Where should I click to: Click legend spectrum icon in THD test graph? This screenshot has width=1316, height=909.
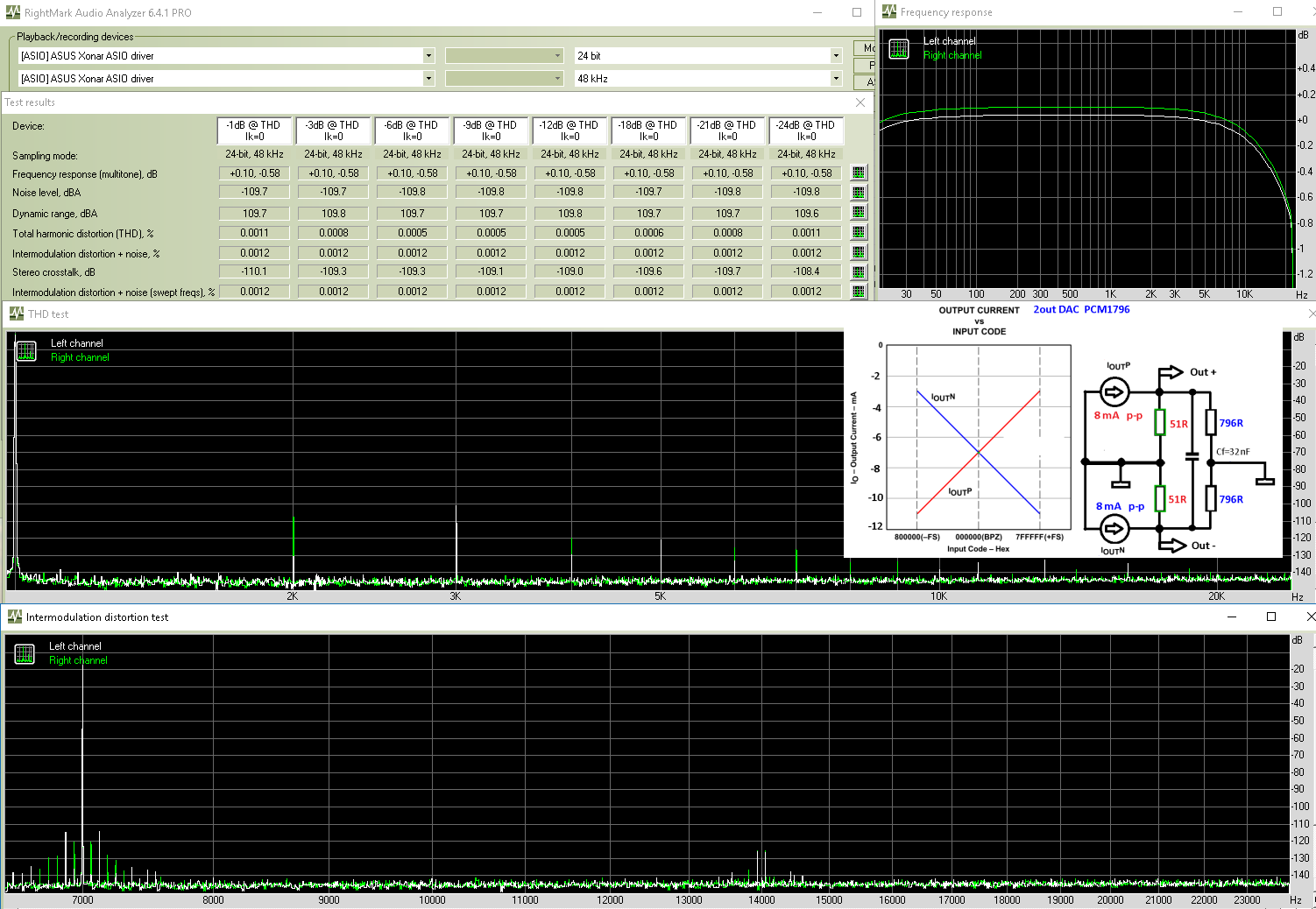[x=26, y=351]
